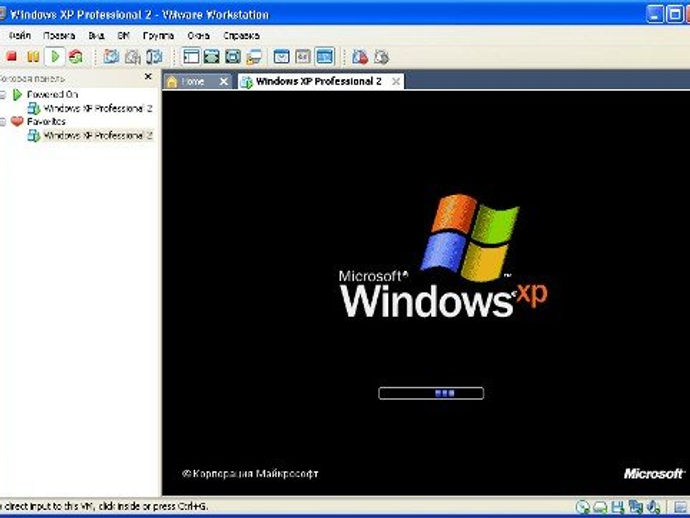Open the Файл menu
Screen dimensions: 690x518
pyautogui.click(x=20, y=36)
